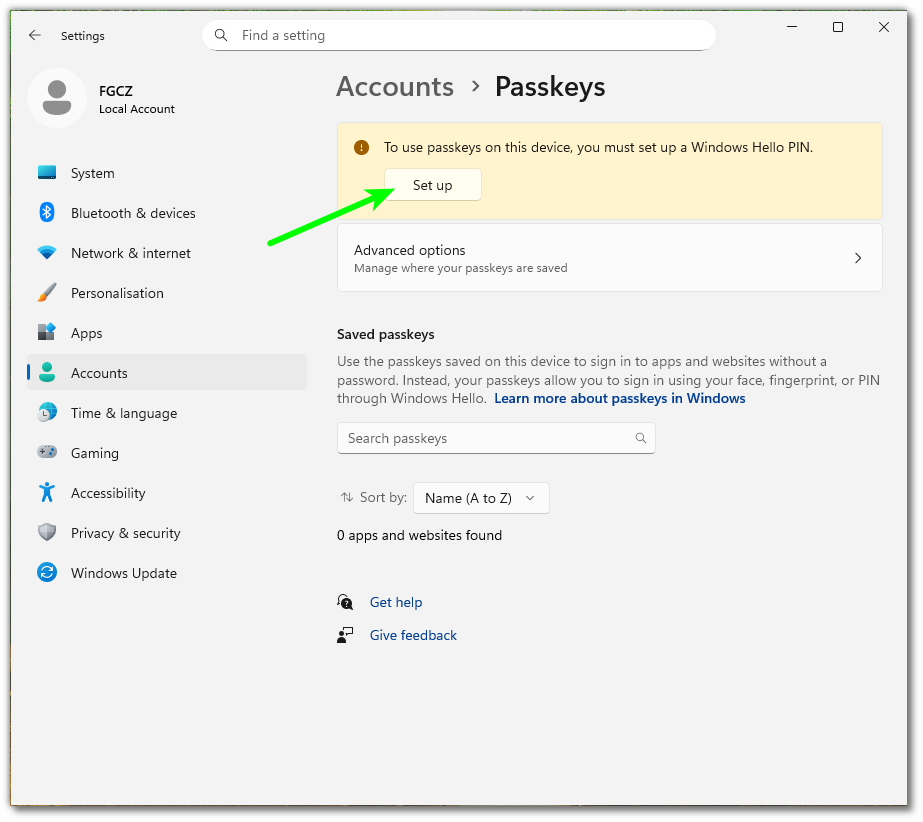Image resolution: width=923 pixels, height=822 pixels.
Task: Select Personalisation in the sidebar
Action: tap(167, 293)
